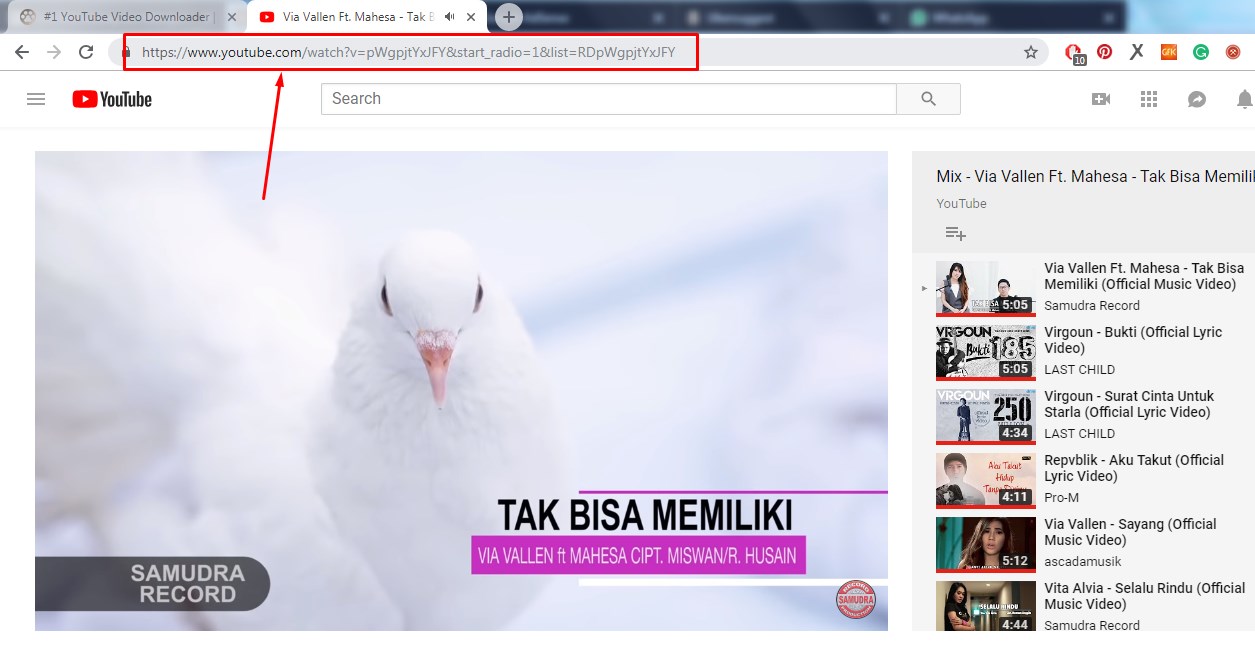Reload the page with the refresh icon

pyautogui.click(x=86, y=52)
